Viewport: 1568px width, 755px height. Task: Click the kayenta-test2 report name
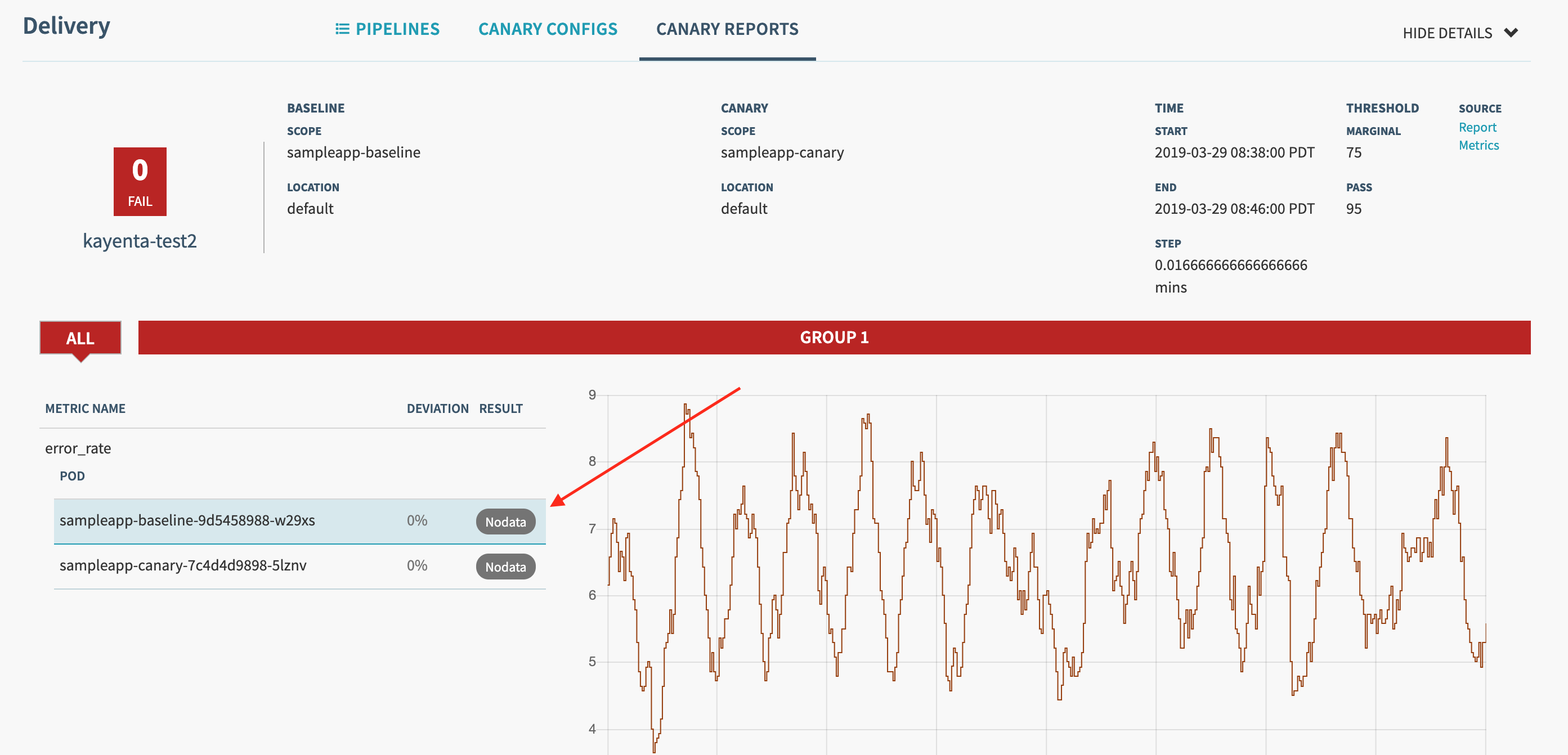point(140,241)
